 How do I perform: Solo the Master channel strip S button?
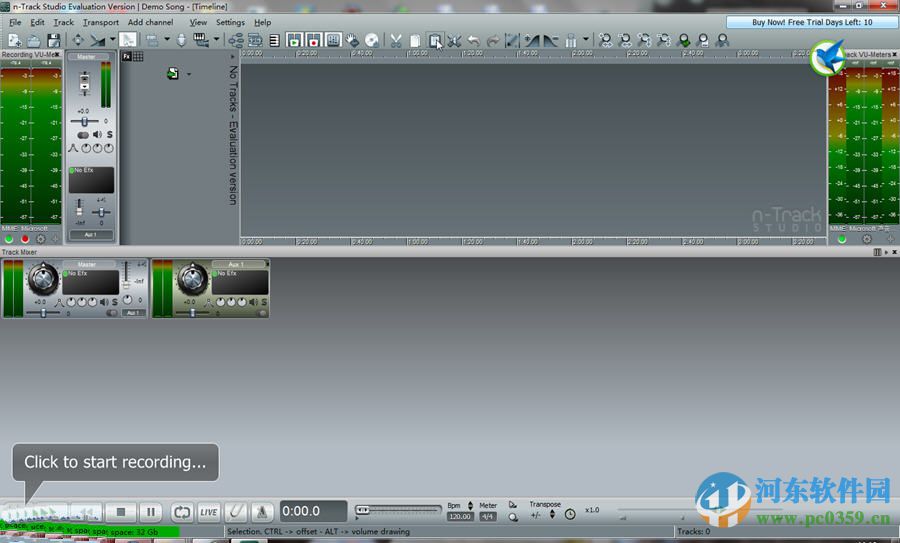(110, 134)
